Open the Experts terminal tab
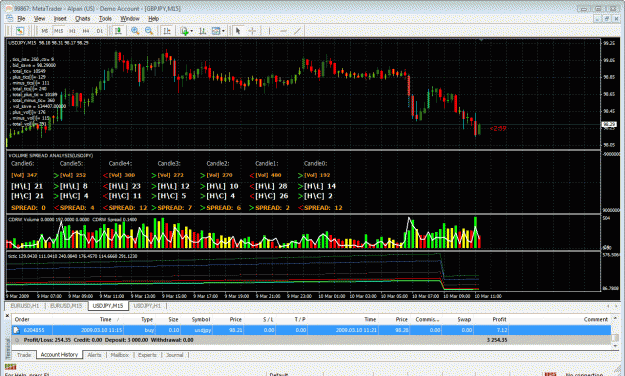 pyautogui.click(x=147, y=354)
